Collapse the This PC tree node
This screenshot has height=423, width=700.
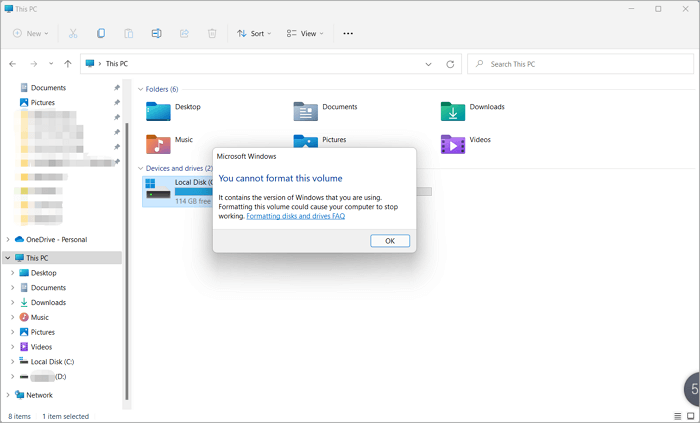point(9,257)
